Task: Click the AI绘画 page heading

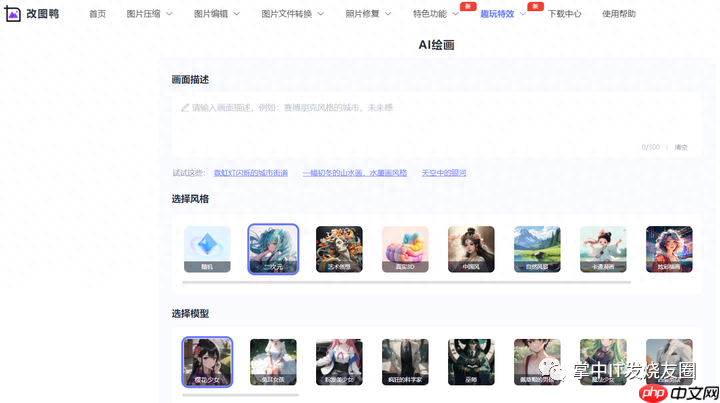Action: point(436,45)
